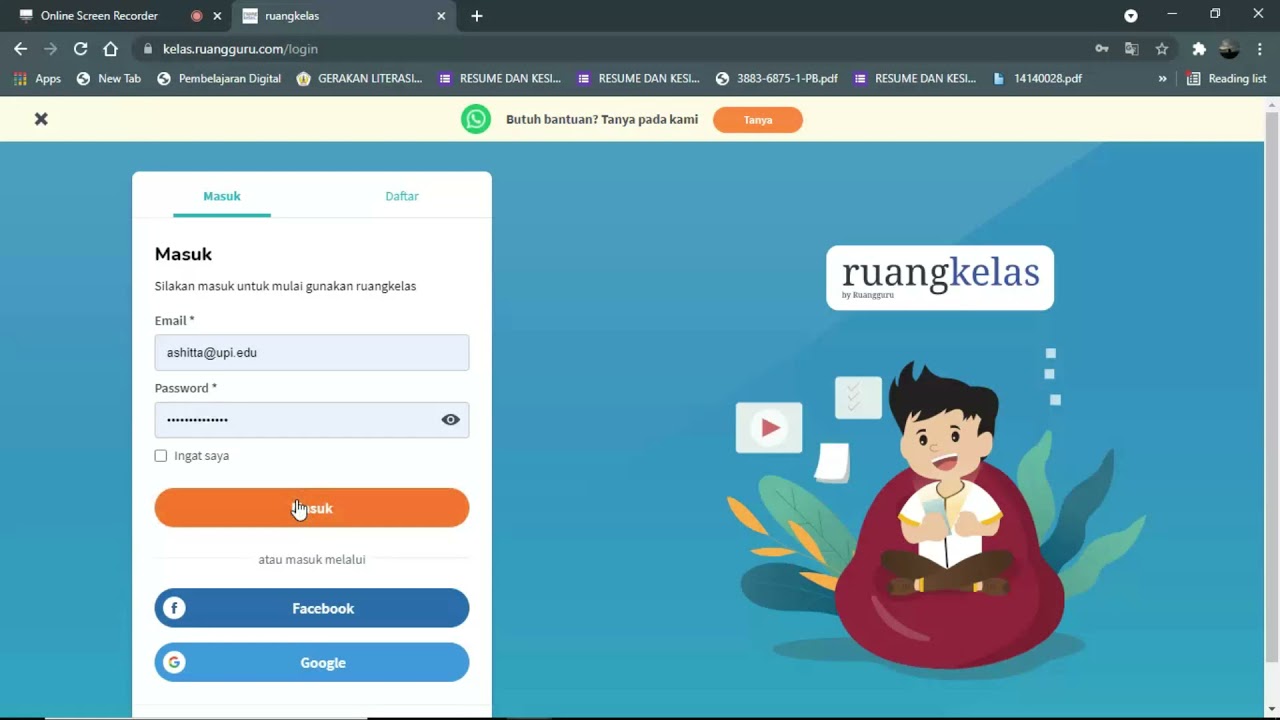The width and height of the screenshot is (1280, 720).
Task: Switch to the Daftar tab
Action: [402, 196]
